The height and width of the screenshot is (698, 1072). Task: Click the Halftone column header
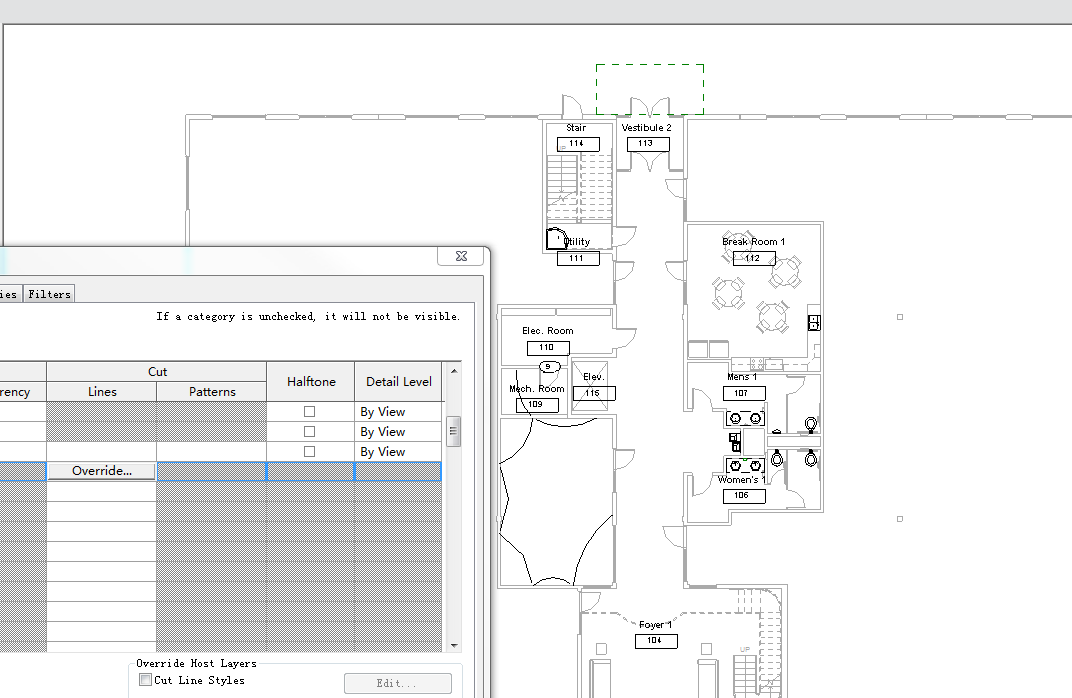311,381
